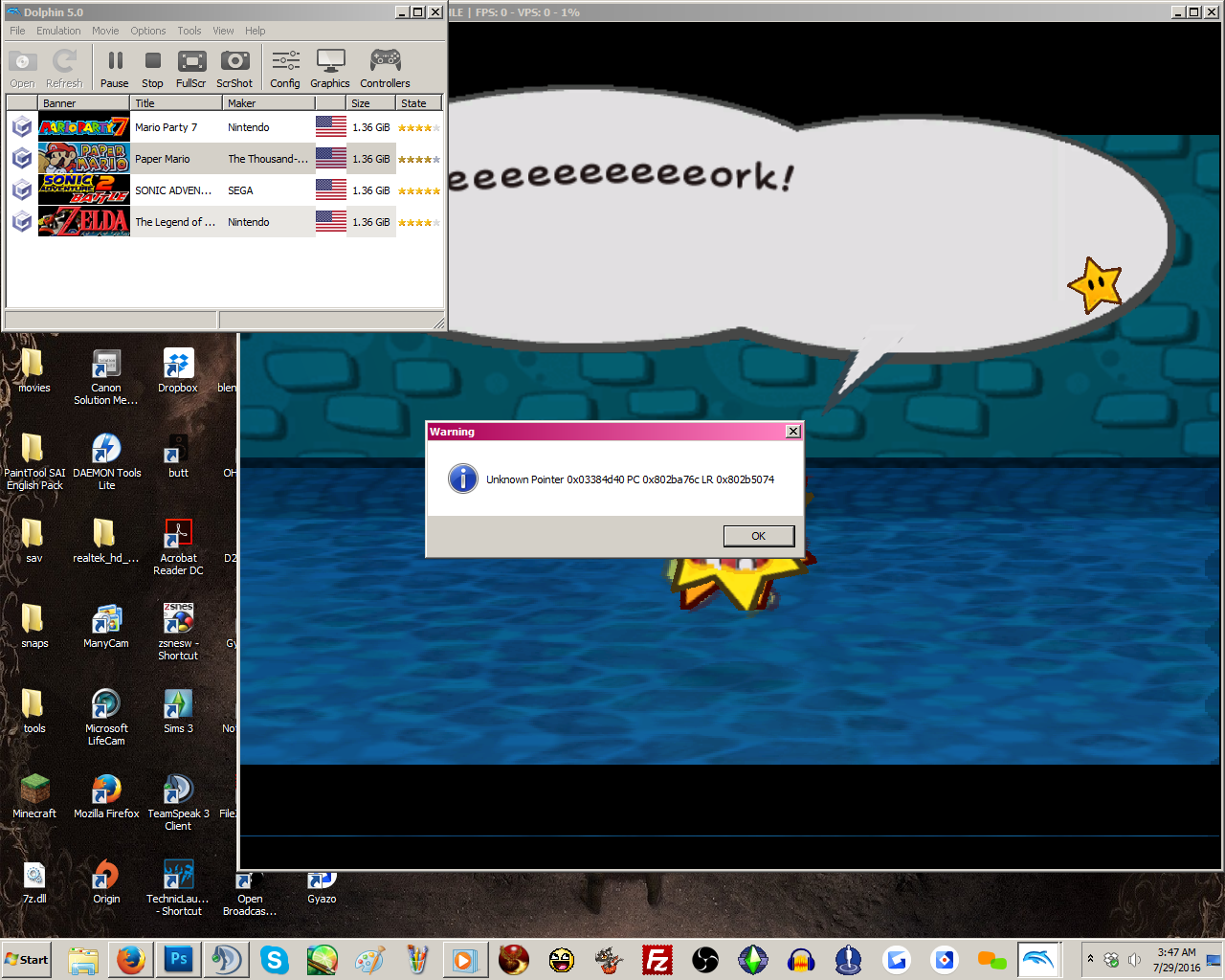Click the Refresh game list icon

tap(64, 69)
